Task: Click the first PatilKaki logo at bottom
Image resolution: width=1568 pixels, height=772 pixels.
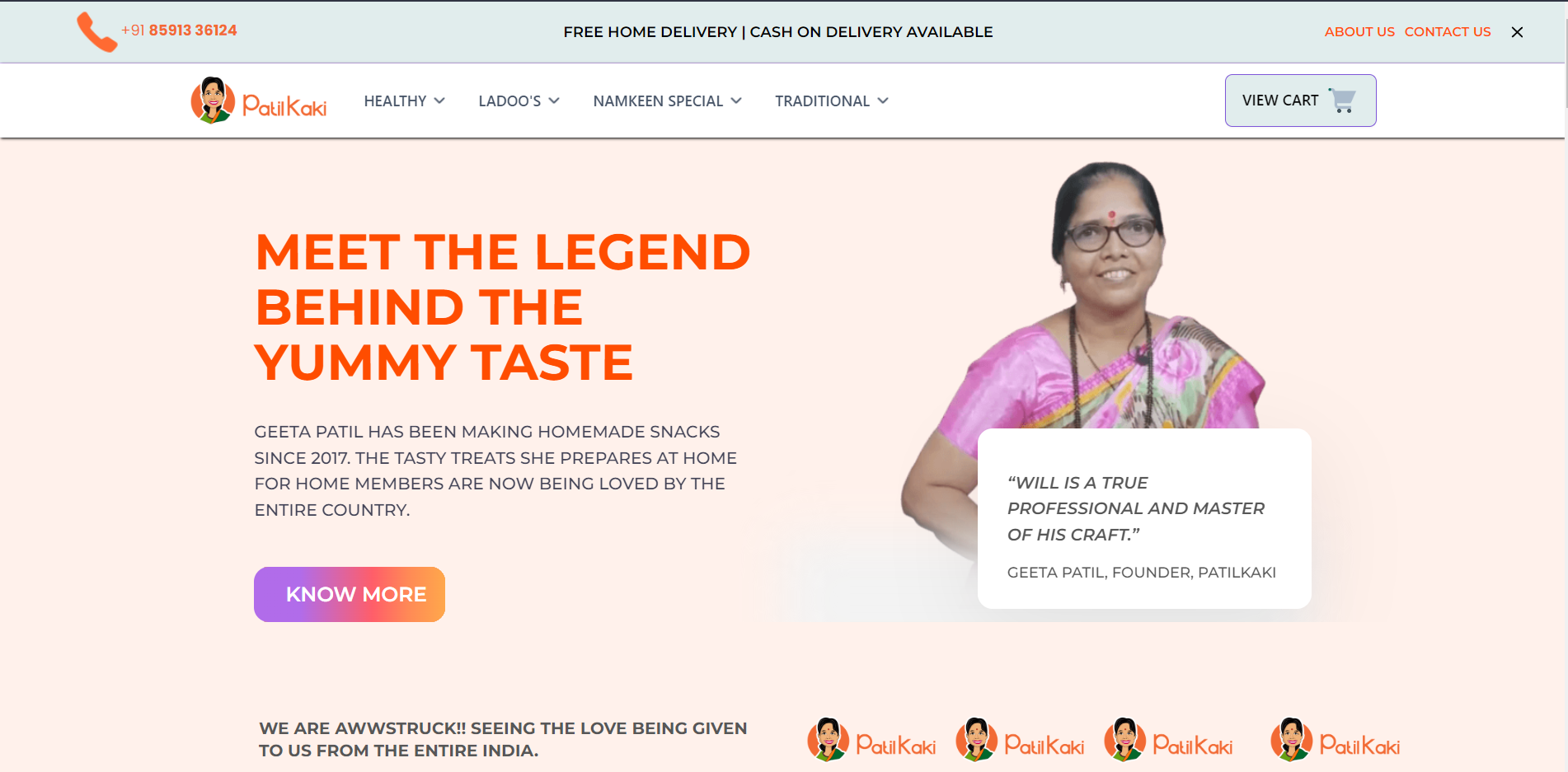Action: (x=871, y=740)
